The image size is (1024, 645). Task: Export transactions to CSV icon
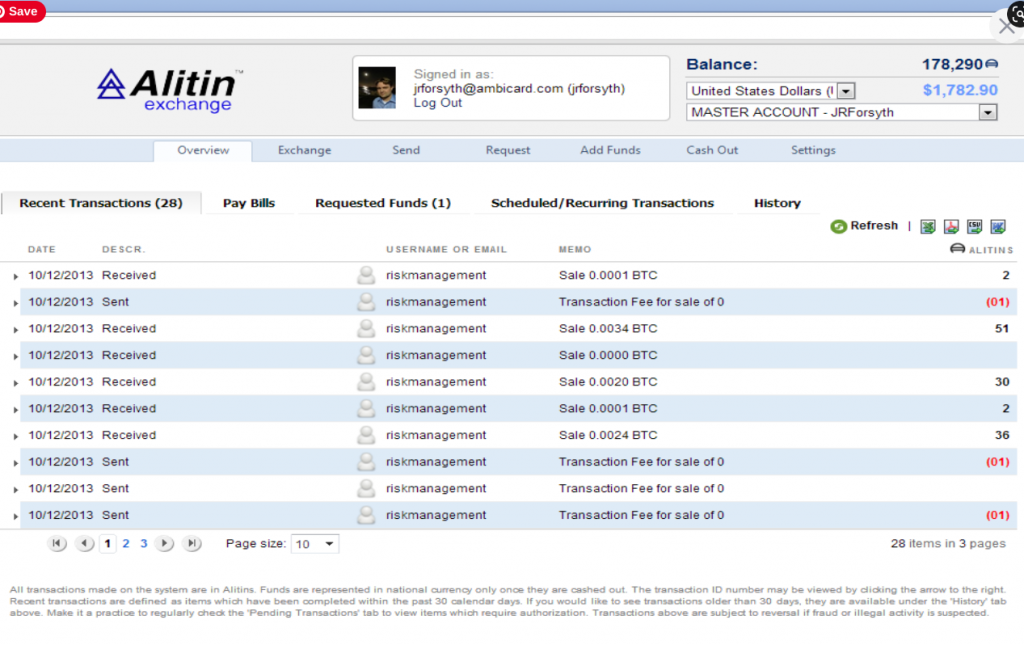tap(974, 227)
